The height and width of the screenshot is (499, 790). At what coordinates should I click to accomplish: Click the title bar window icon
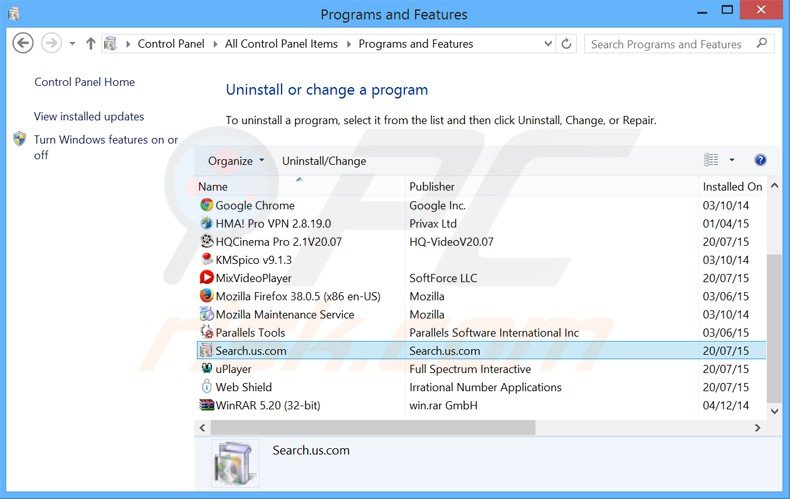click(x=14, y=14)
